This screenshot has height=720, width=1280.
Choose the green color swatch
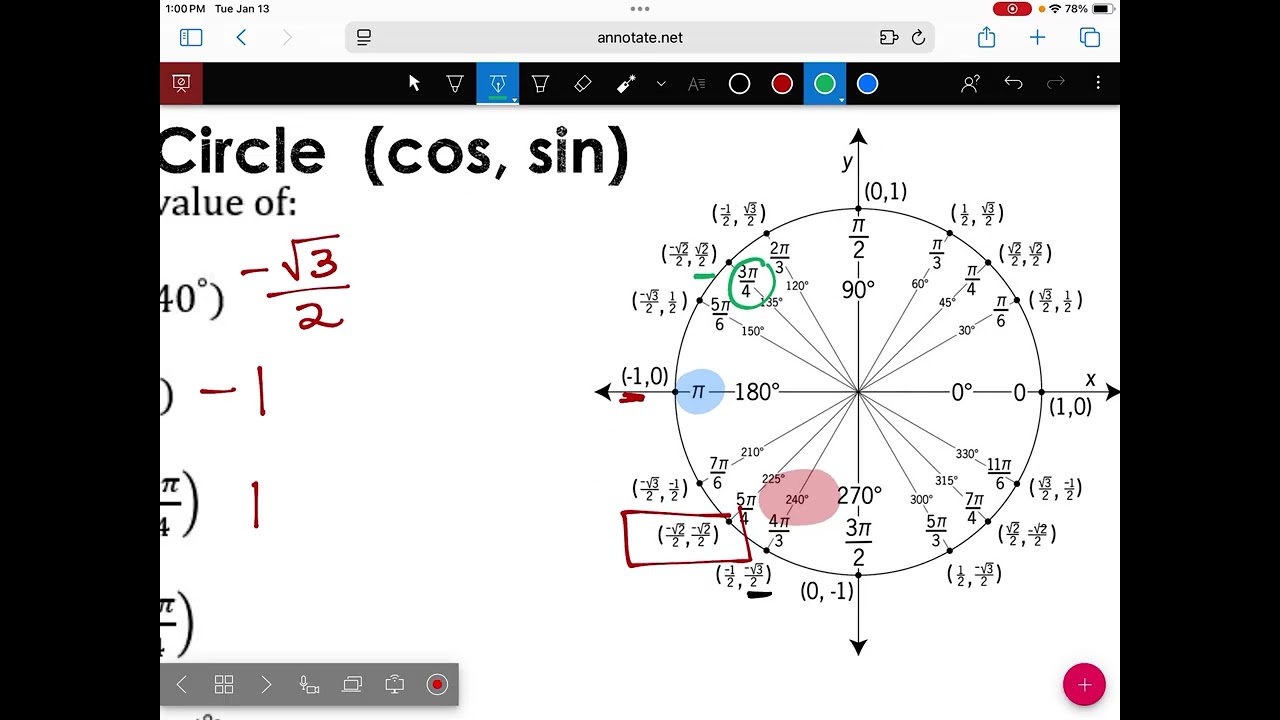coord(825,84)
